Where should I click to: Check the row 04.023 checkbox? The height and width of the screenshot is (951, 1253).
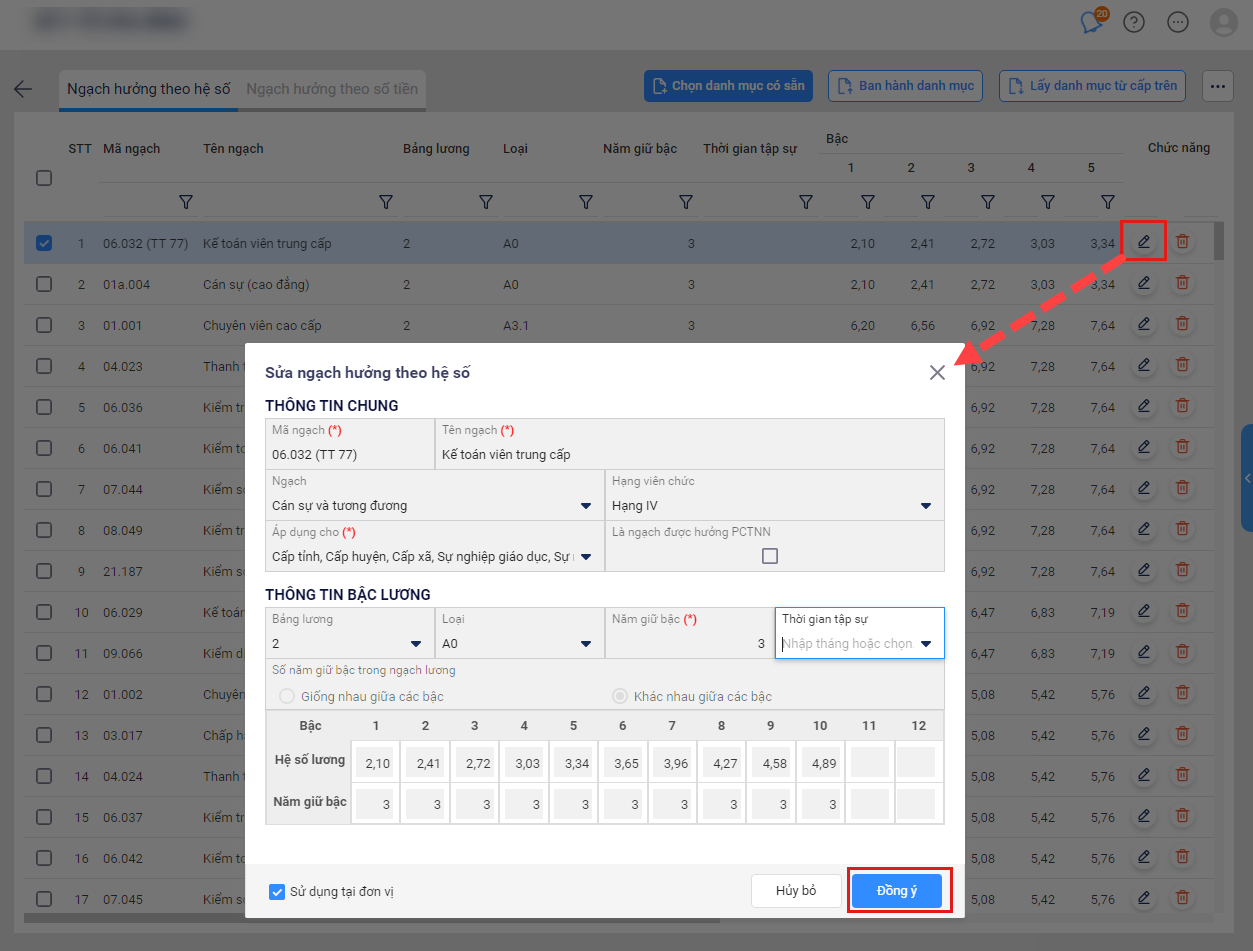[x=44, y=366]
